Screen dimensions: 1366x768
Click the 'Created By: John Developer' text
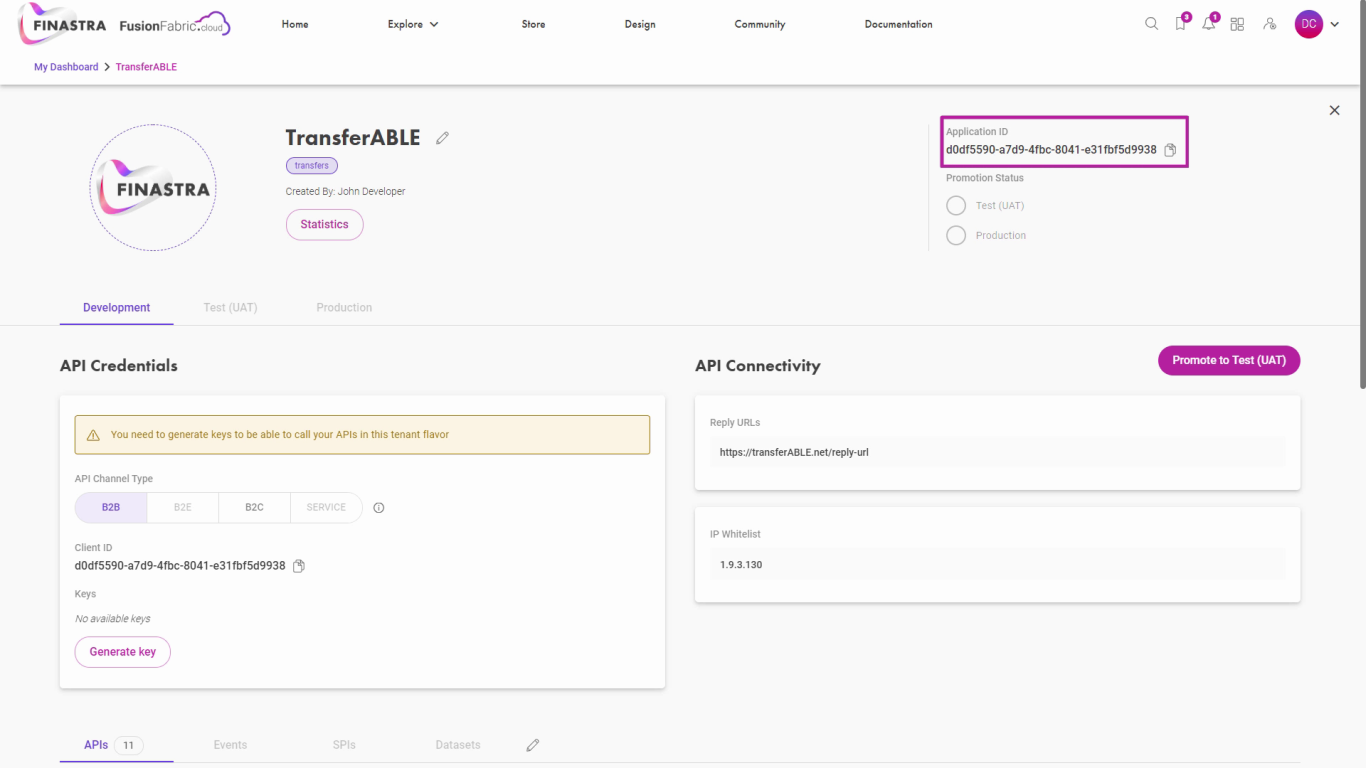coord(346,192)
